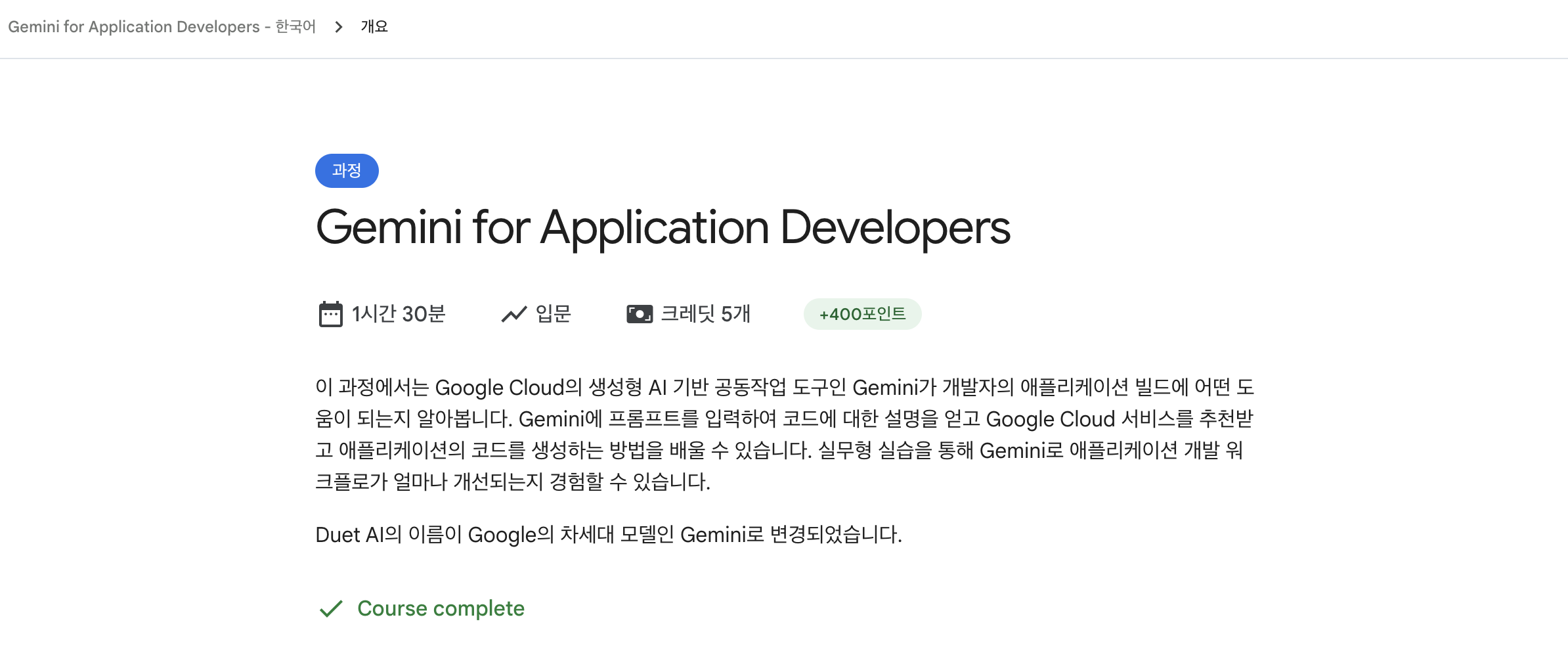Click the blue 과정 badge

tap(347, 171)
